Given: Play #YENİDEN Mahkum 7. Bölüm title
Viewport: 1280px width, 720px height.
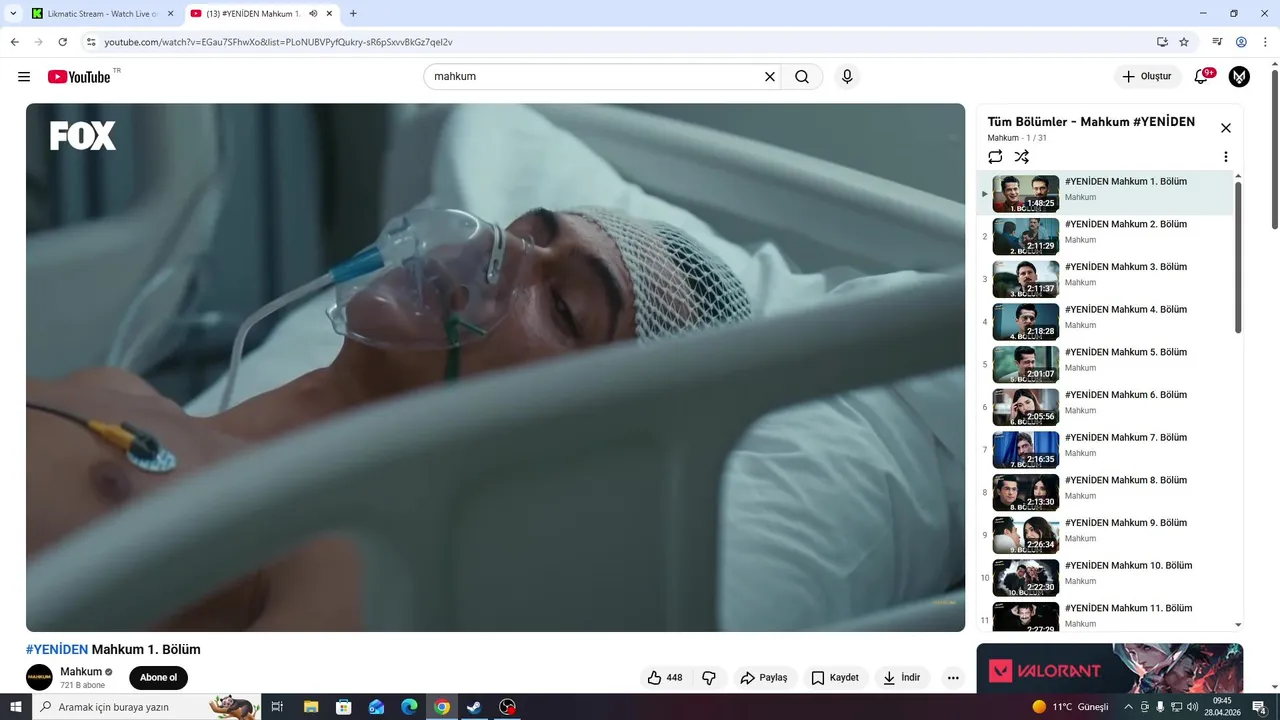Looking at the screenshot, I should point(1126,438).
